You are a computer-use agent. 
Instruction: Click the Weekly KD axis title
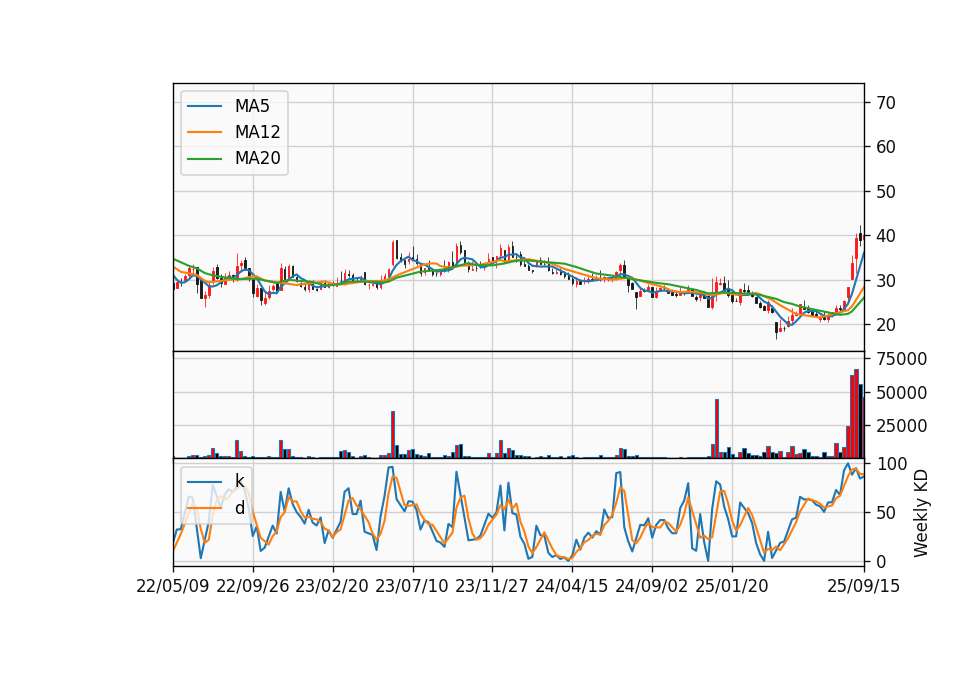920,513
